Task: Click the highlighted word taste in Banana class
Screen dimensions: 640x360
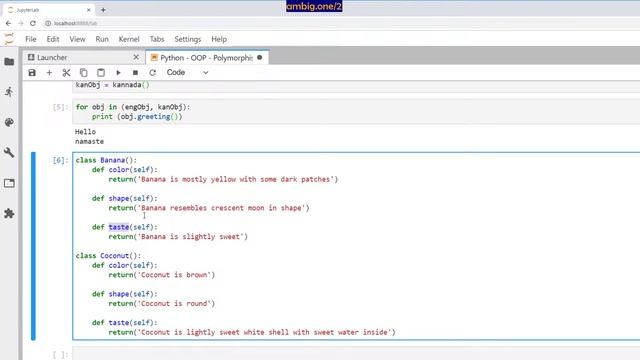Action: pos(119,227)
